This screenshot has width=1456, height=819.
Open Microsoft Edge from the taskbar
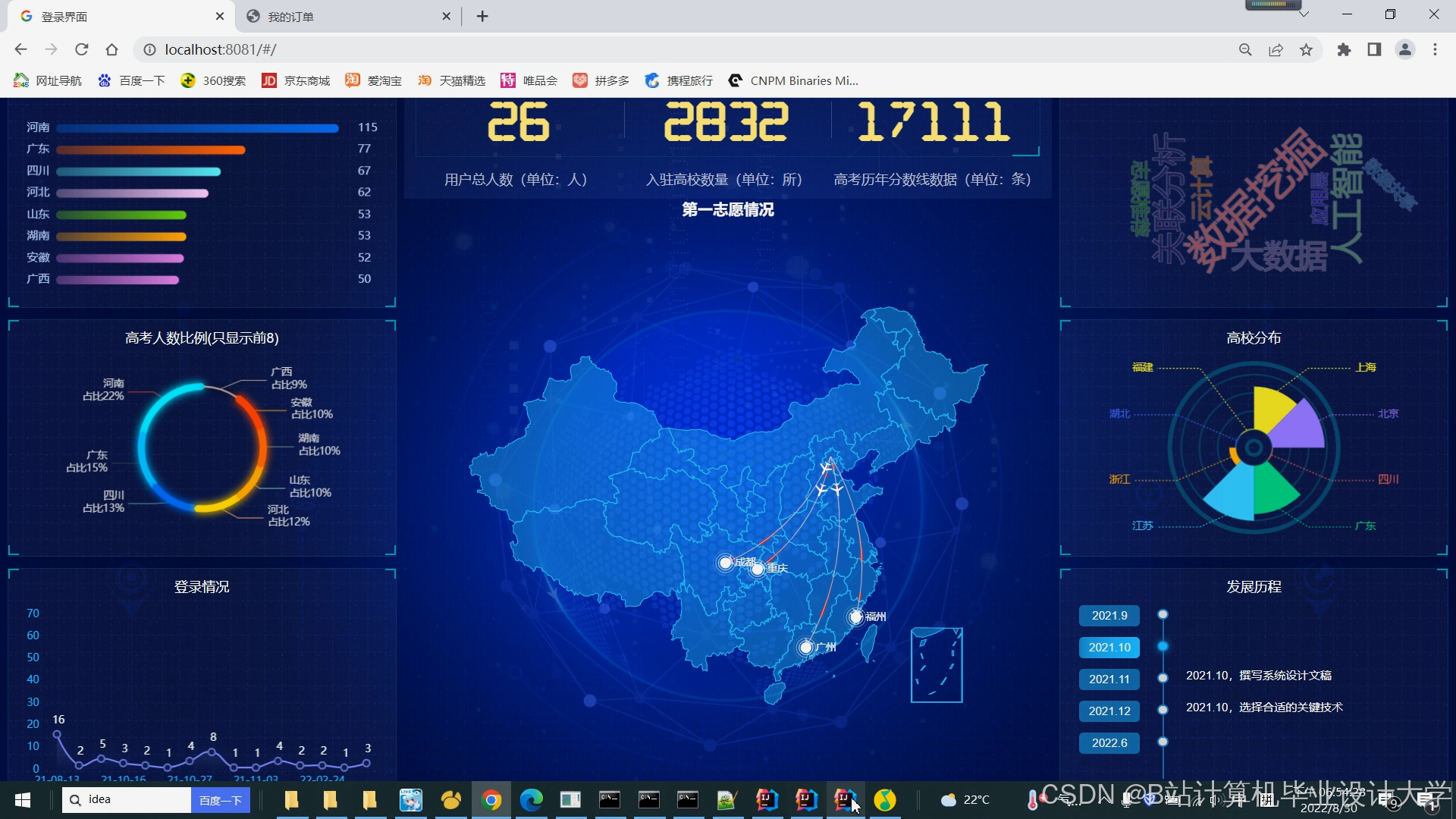(x=531, y=799)
